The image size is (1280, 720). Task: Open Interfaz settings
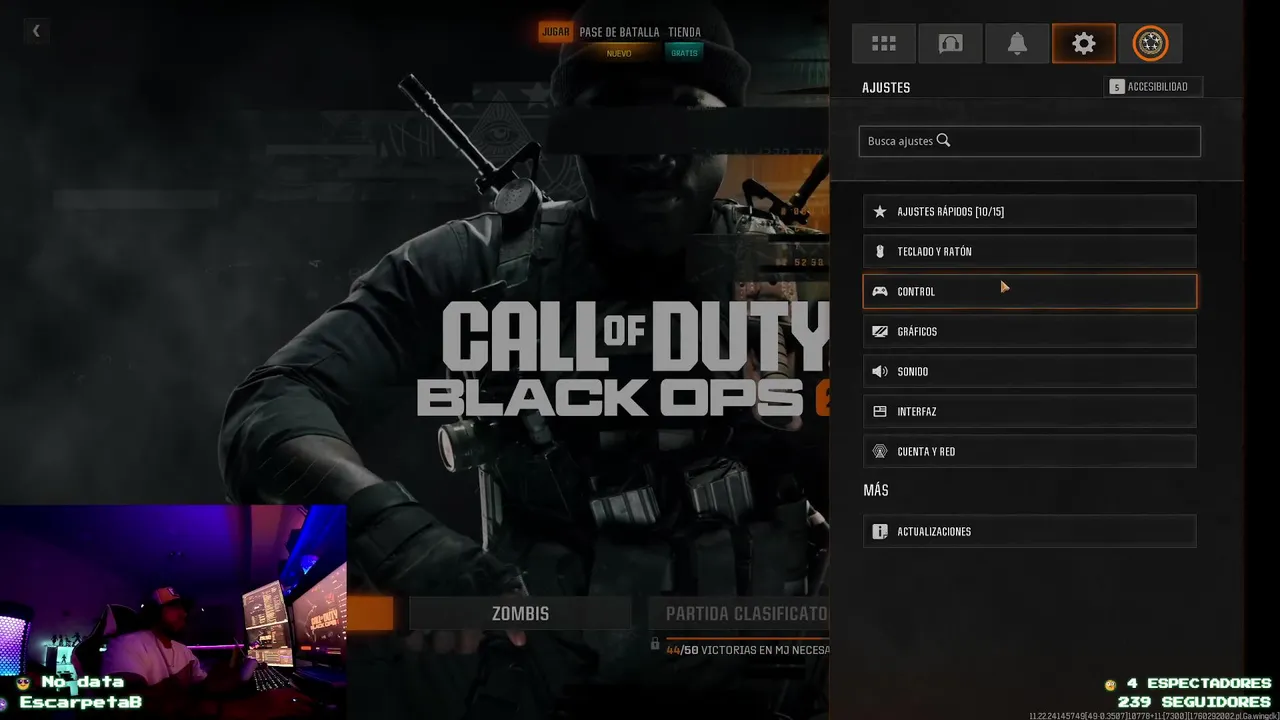[1029, 412]
